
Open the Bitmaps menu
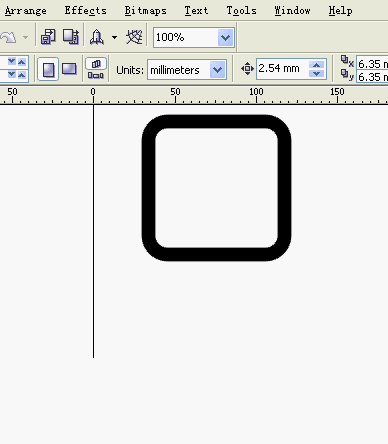(145, 11)
